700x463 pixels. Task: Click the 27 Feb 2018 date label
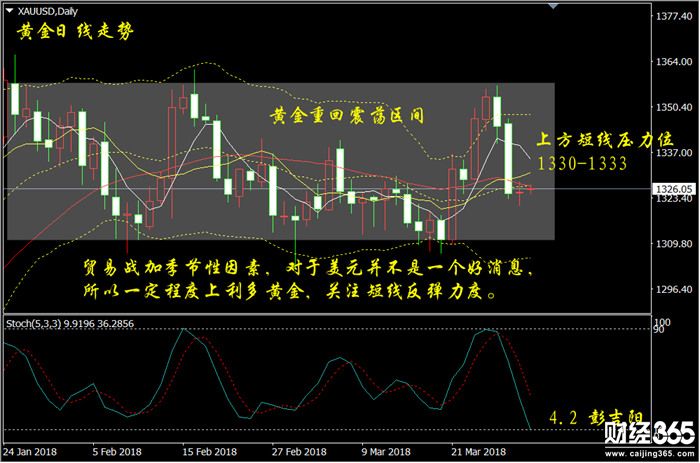299,452
